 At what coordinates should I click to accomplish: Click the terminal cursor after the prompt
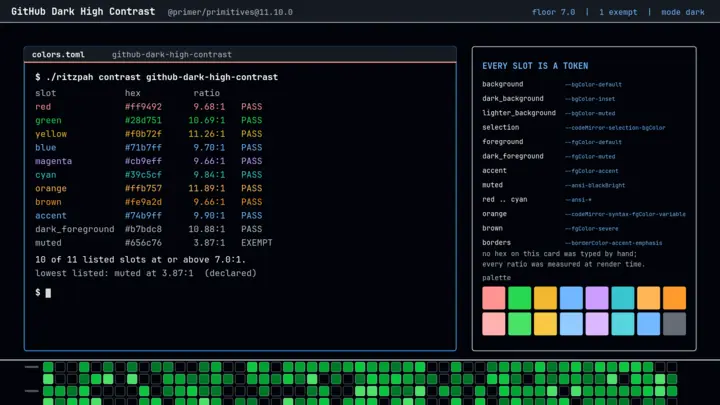pos(48,293)
